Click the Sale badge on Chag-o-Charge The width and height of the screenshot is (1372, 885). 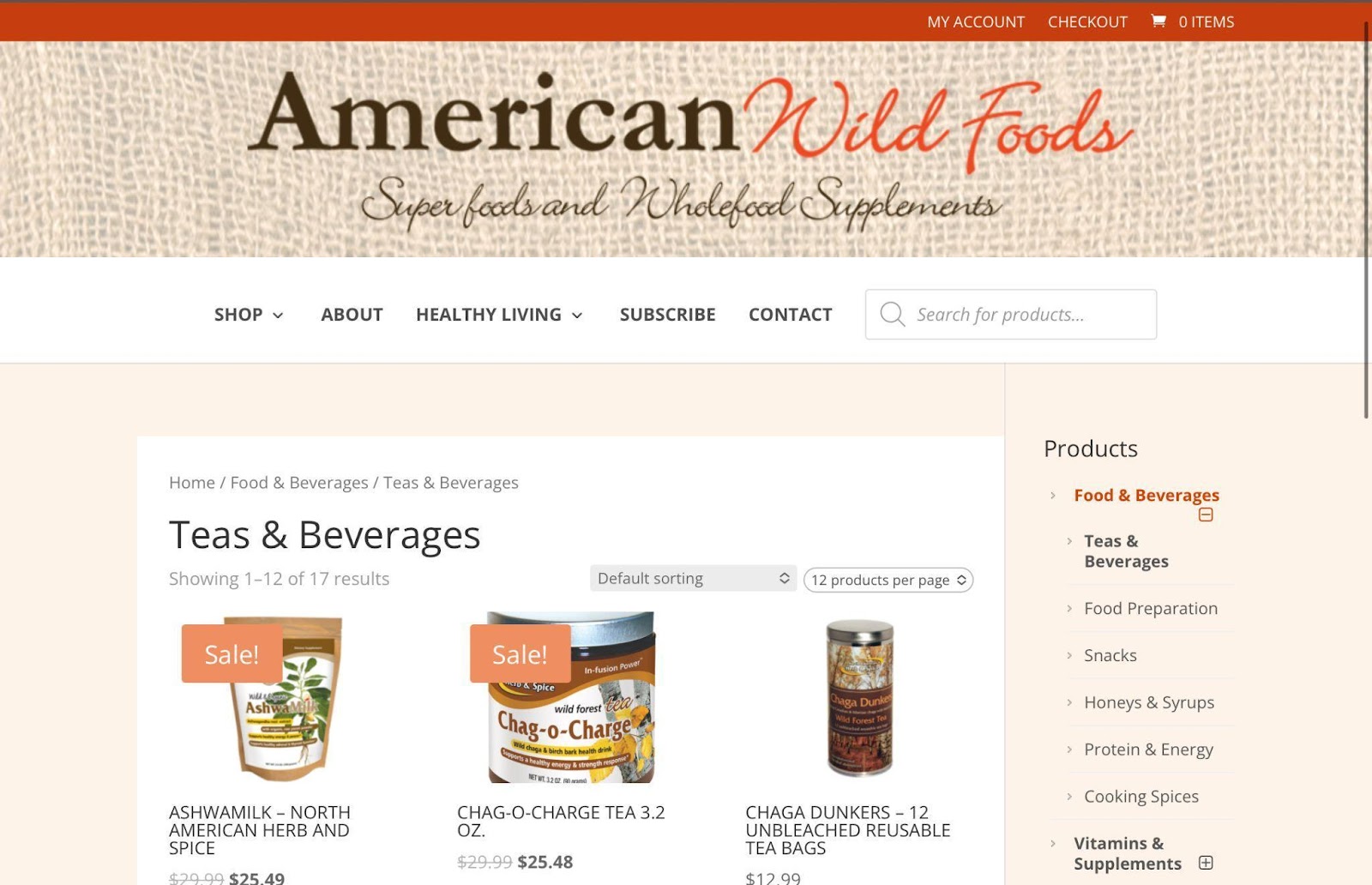coord(520,653)
